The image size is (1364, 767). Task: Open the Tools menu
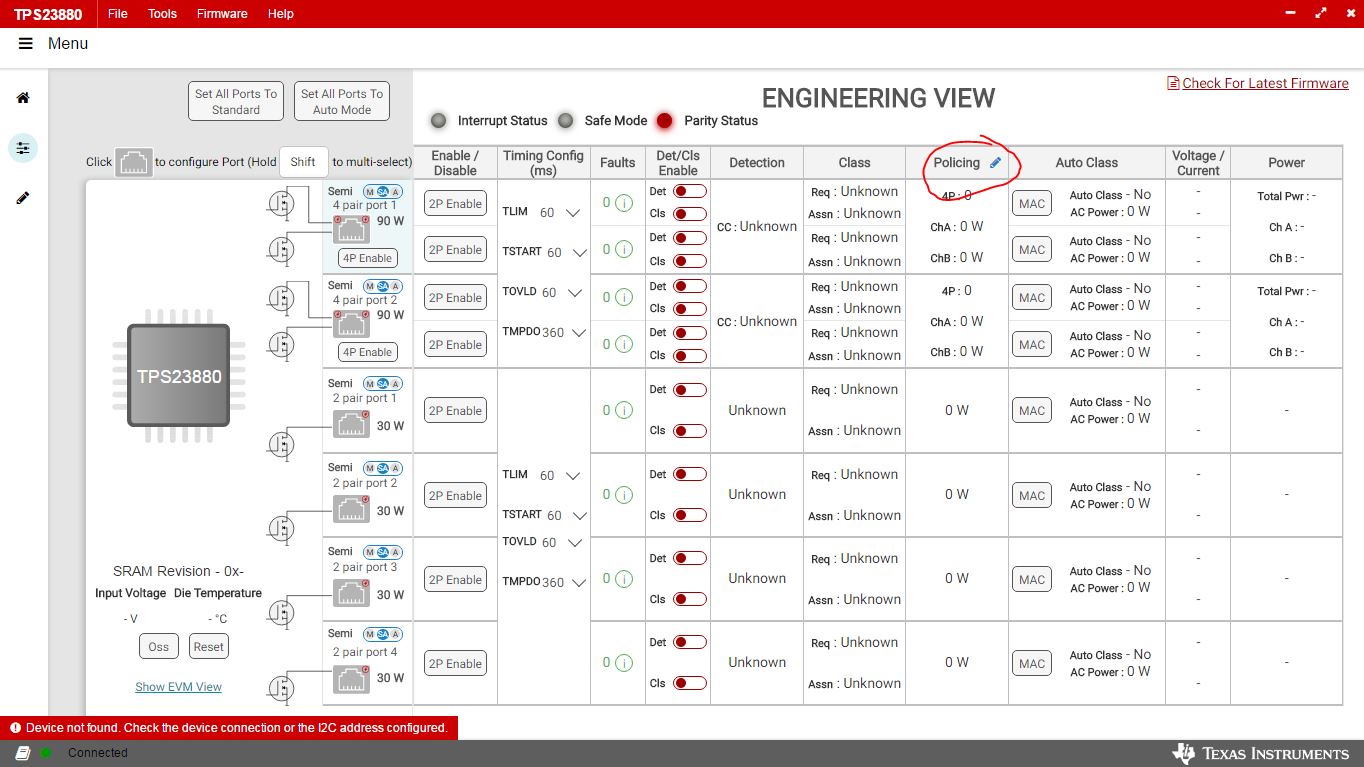point(162,14)
